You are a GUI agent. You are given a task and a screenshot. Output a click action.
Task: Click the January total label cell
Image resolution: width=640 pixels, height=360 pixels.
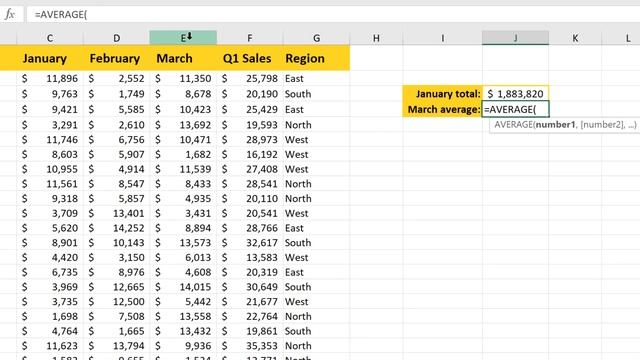pos(442,93)
